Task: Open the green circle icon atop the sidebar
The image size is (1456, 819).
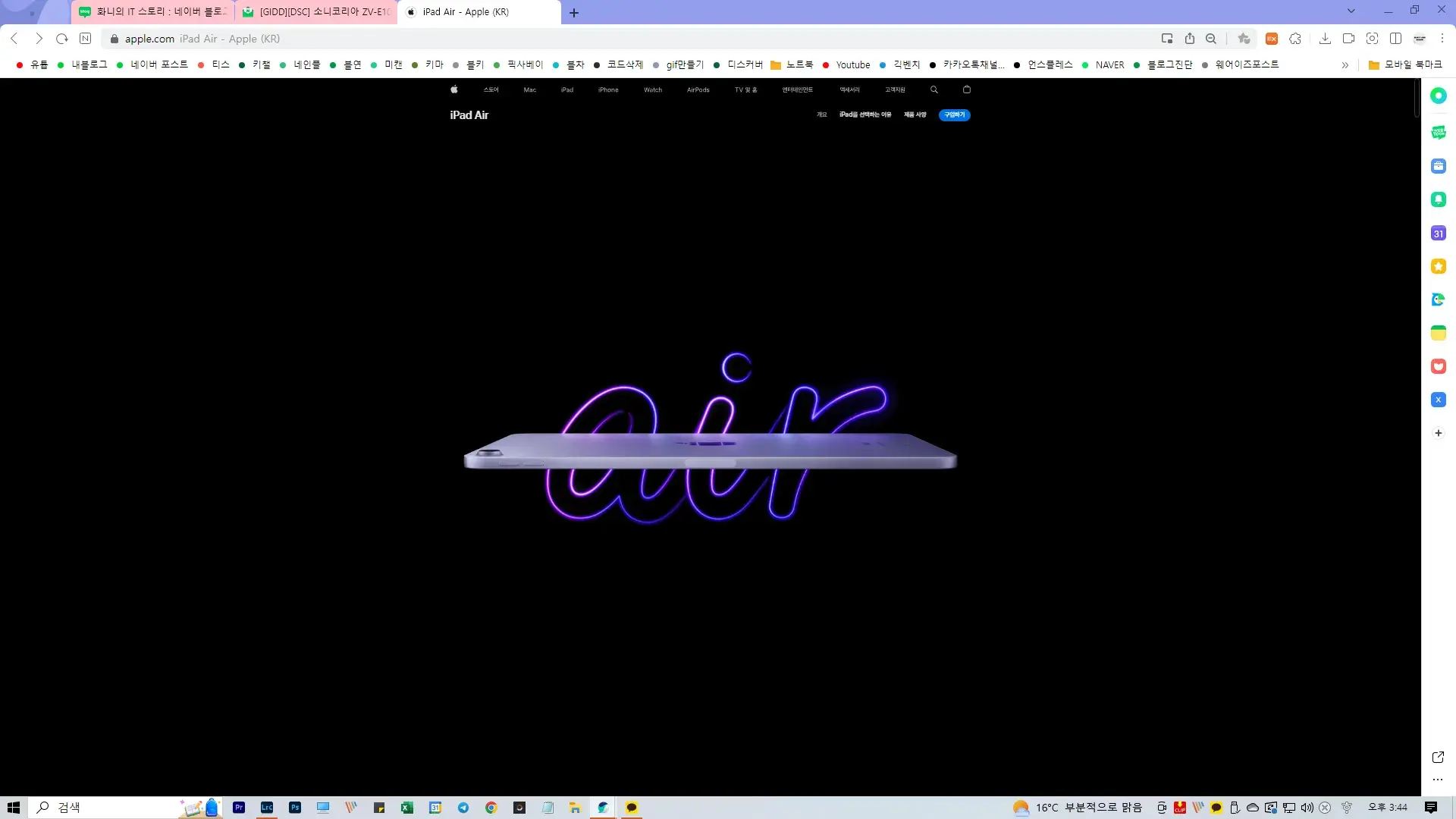Action: point(1438,96)
